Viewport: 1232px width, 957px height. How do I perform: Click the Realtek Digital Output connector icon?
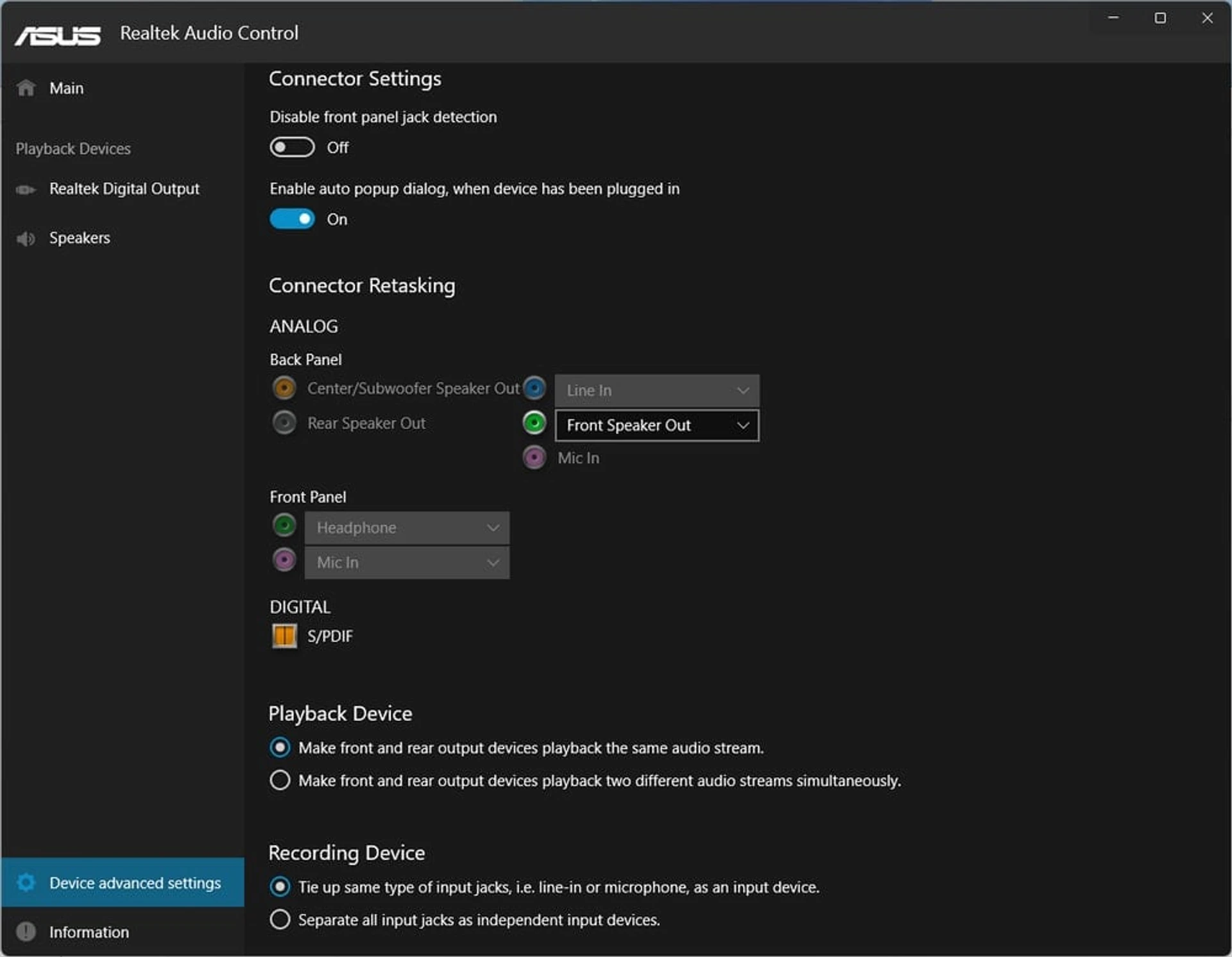coord(26,189)
